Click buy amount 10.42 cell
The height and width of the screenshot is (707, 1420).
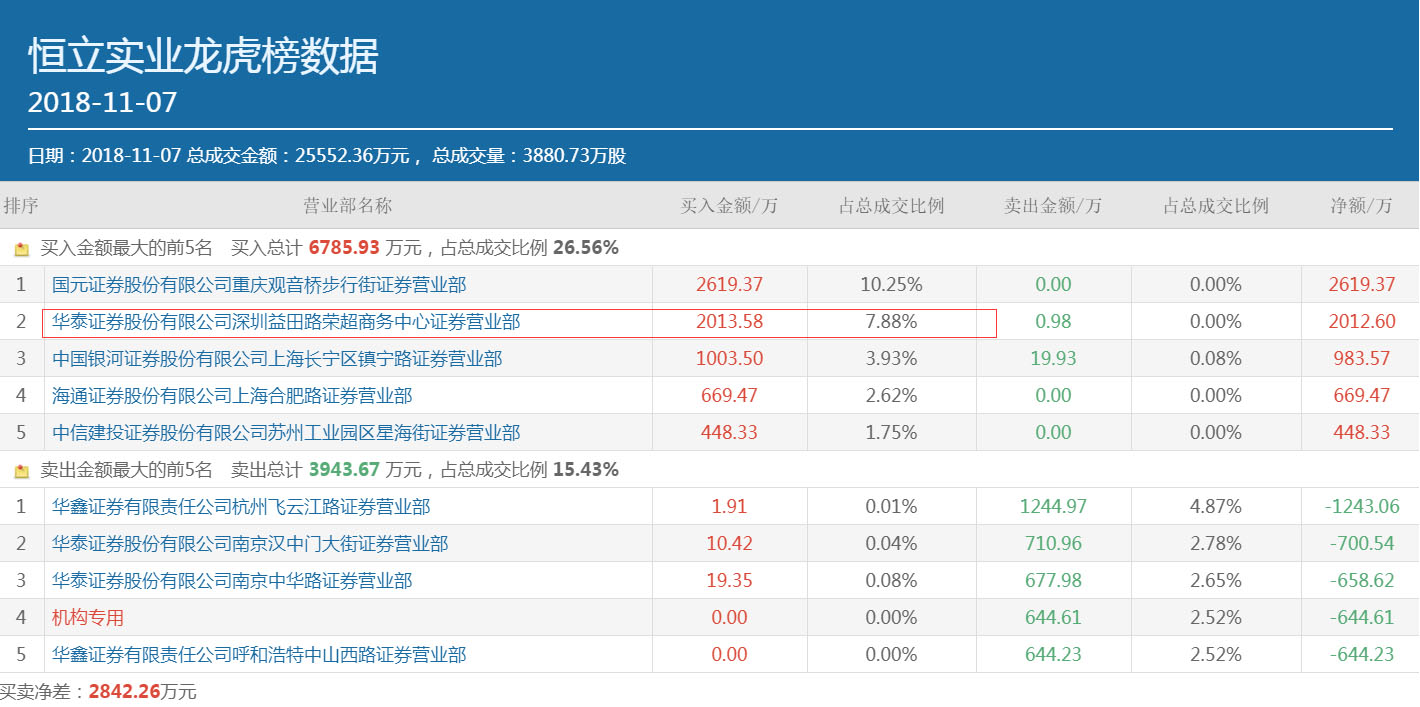tap(729, 544)
